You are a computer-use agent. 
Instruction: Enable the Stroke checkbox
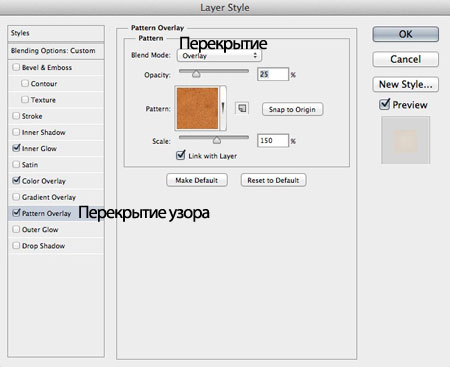pyautogui.click(x=16, y=116)
